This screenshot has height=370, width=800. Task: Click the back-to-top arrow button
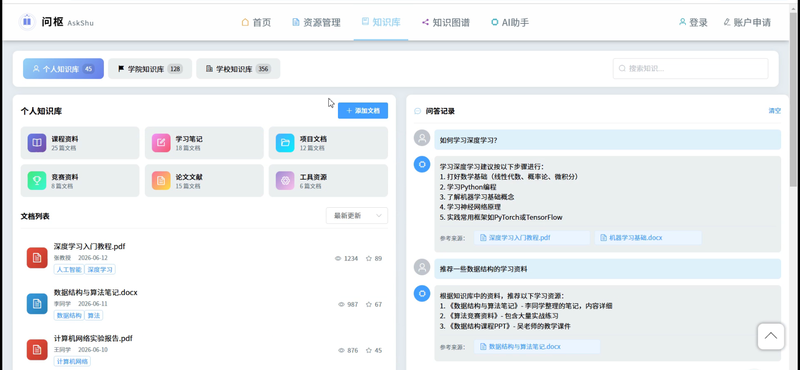tap(770, 336)
